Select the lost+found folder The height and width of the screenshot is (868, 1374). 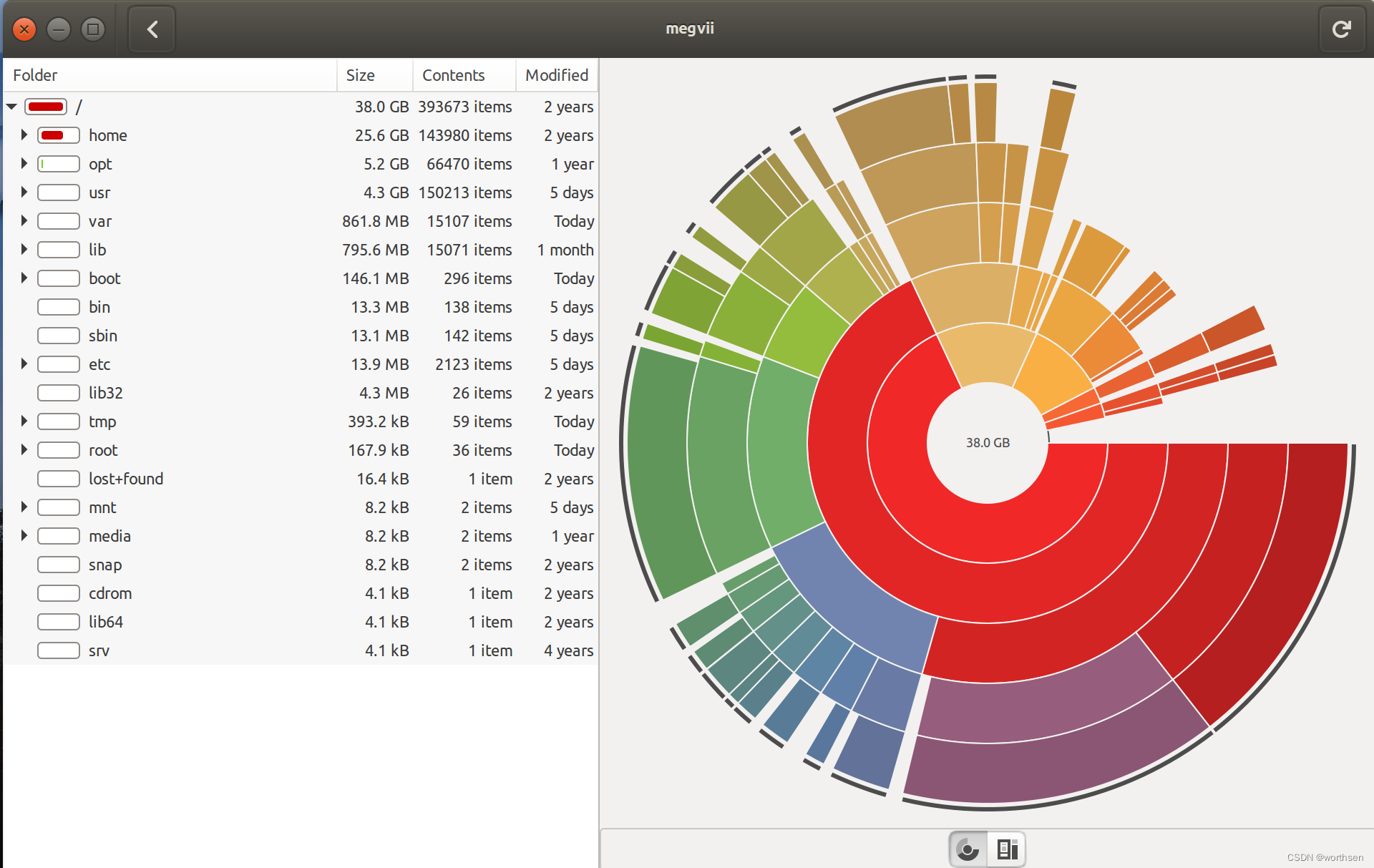click(126, 479)
